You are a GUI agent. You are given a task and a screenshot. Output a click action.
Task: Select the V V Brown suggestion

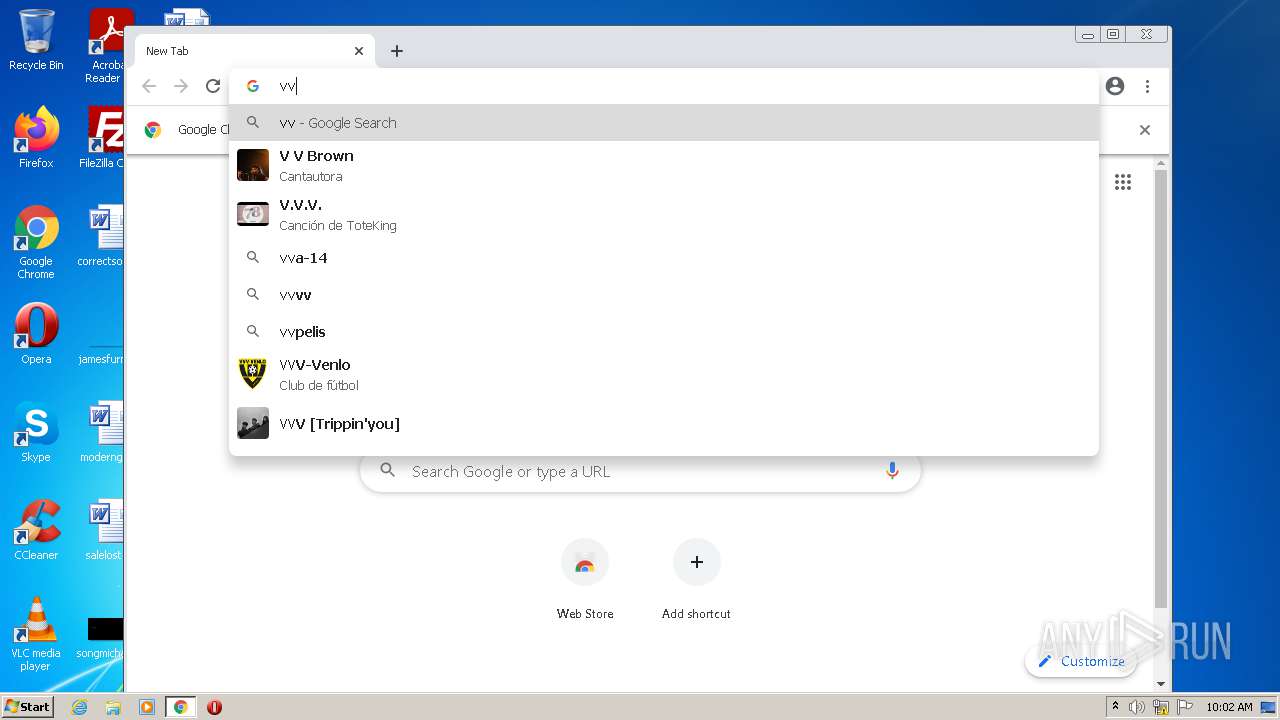point(664,165)
